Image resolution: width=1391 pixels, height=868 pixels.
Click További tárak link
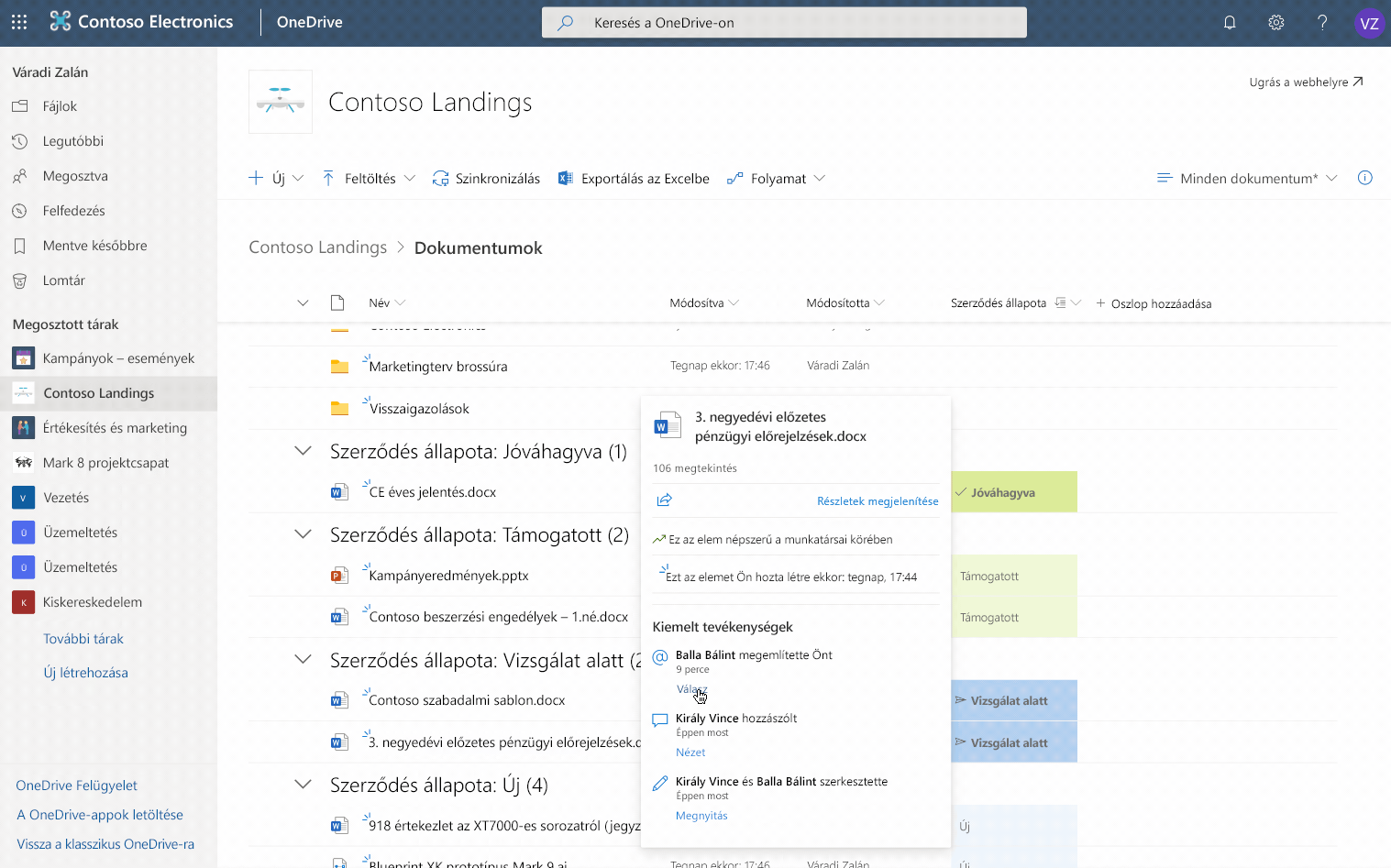[x=83, y=639]
